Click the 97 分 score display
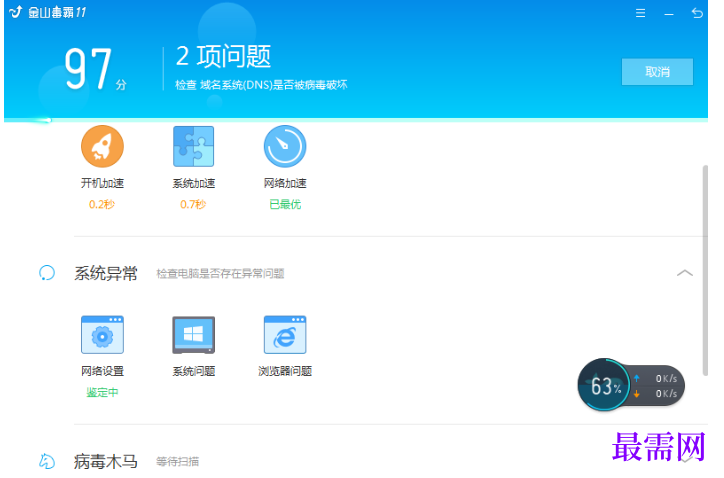Viewport: 724px width, 478px height. [x=95, y=69]
